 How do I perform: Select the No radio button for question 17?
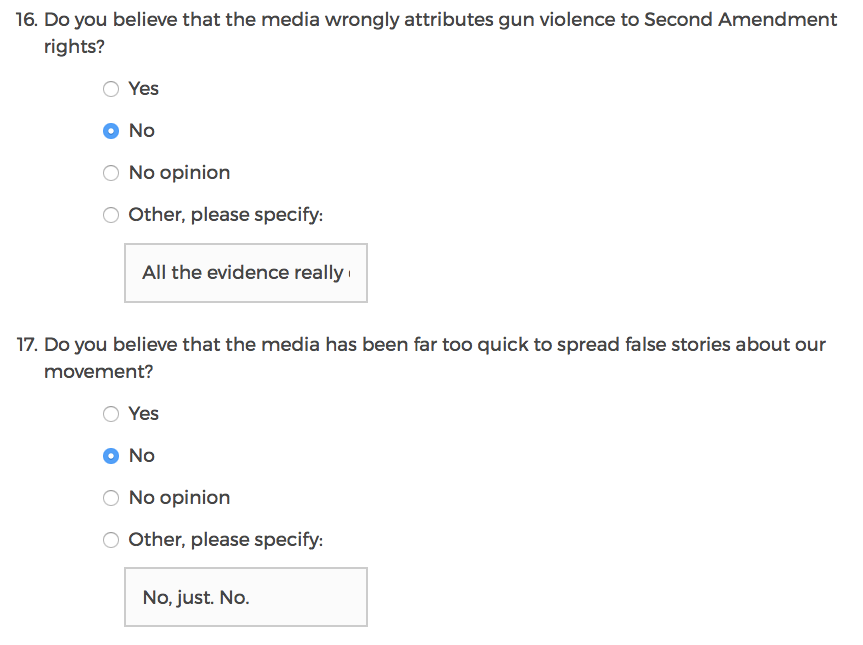[111, 456]
